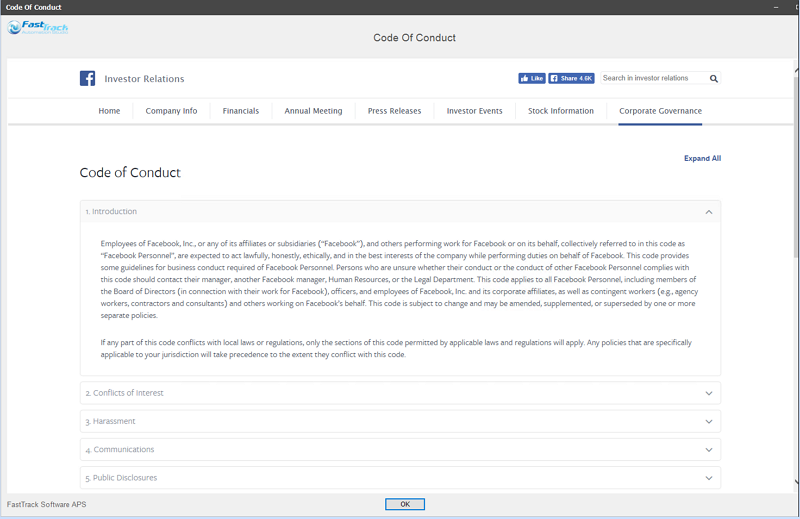800x519 pixels.
Task: Click the Facebook Like button
Action: [532, 78]
